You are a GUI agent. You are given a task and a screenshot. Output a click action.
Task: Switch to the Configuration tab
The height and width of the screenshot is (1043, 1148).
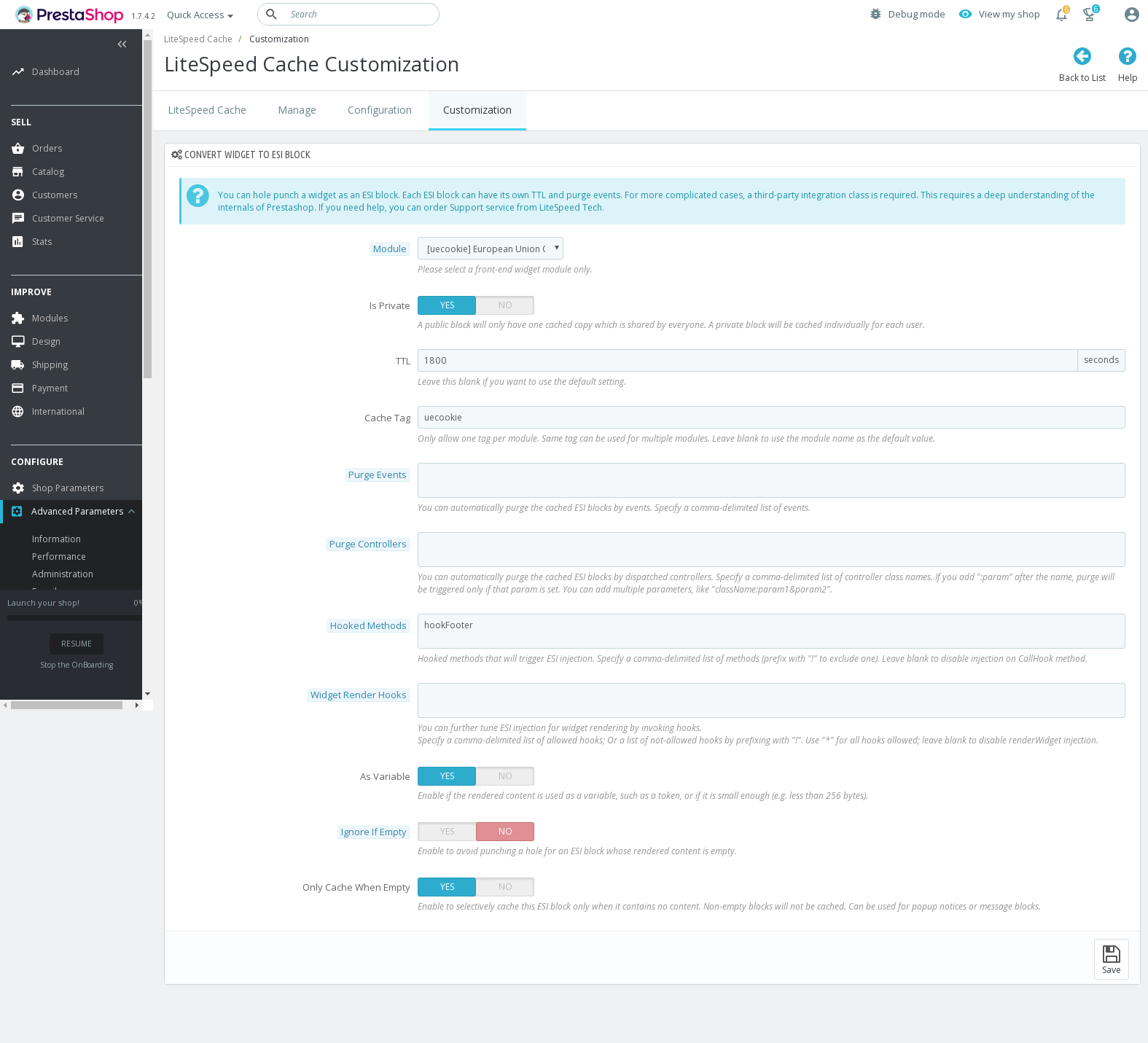[380, 110]
